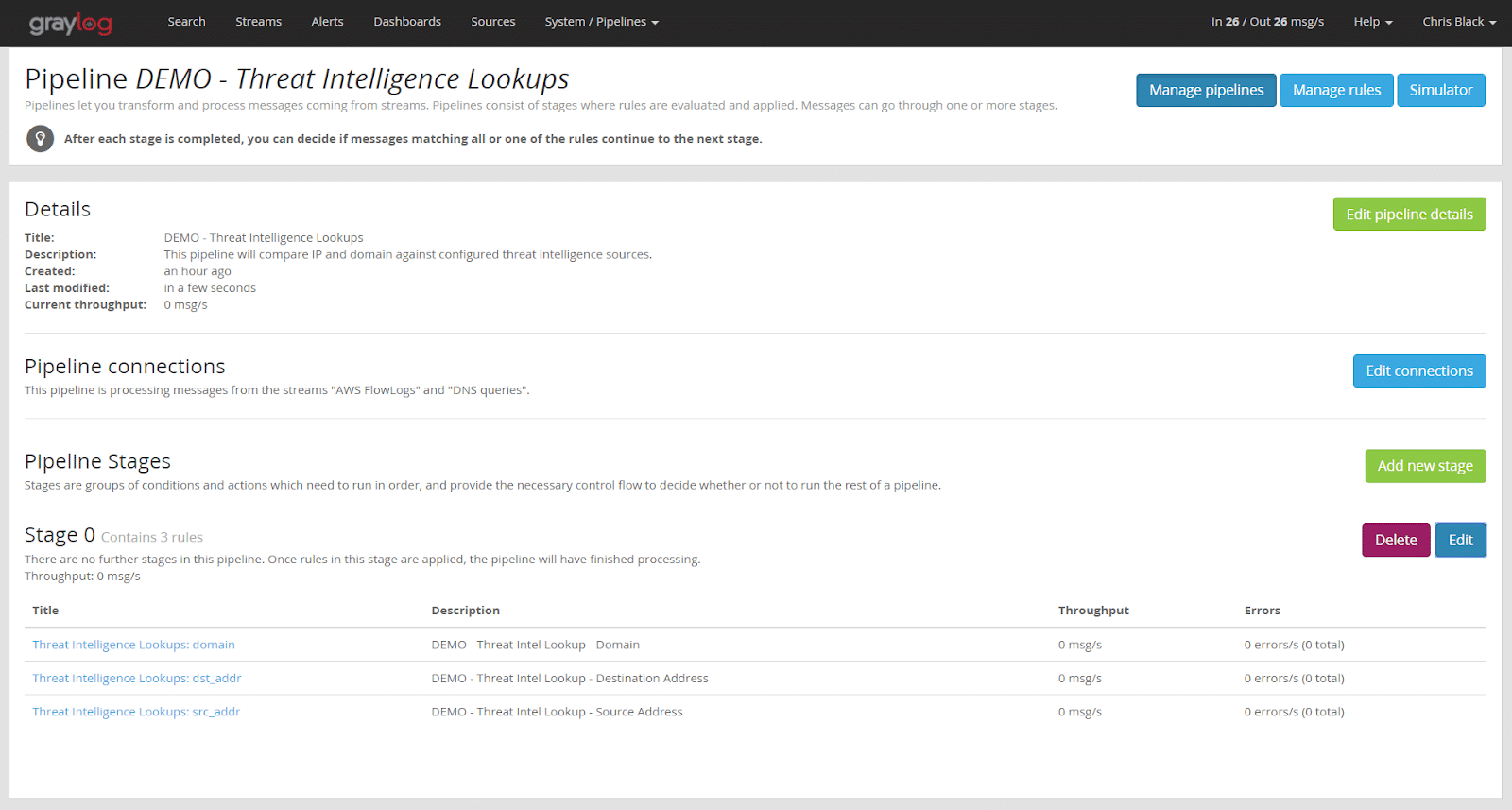Image resolution: width=1512 pixels, height=810 pixels.
Task: Add new stage to the pipeline
Action: 1424,466
